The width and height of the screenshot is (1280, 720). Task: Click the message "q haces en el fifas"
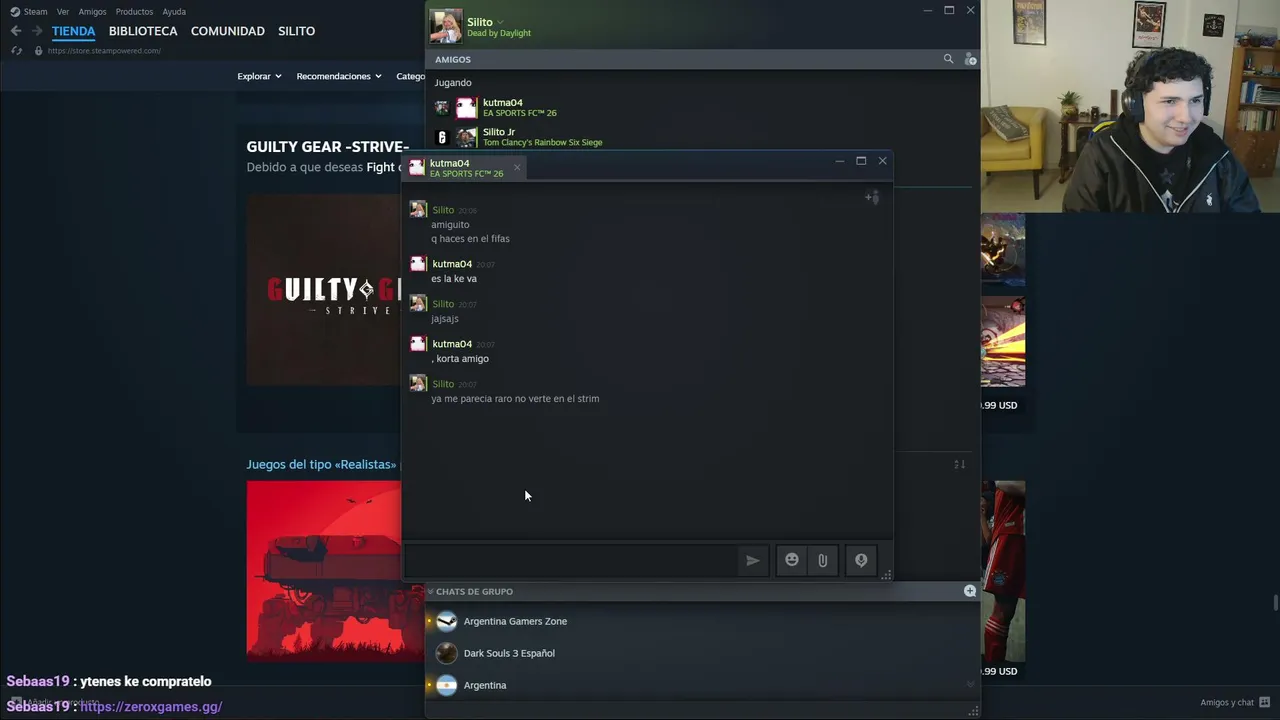[x=470, y=239]
